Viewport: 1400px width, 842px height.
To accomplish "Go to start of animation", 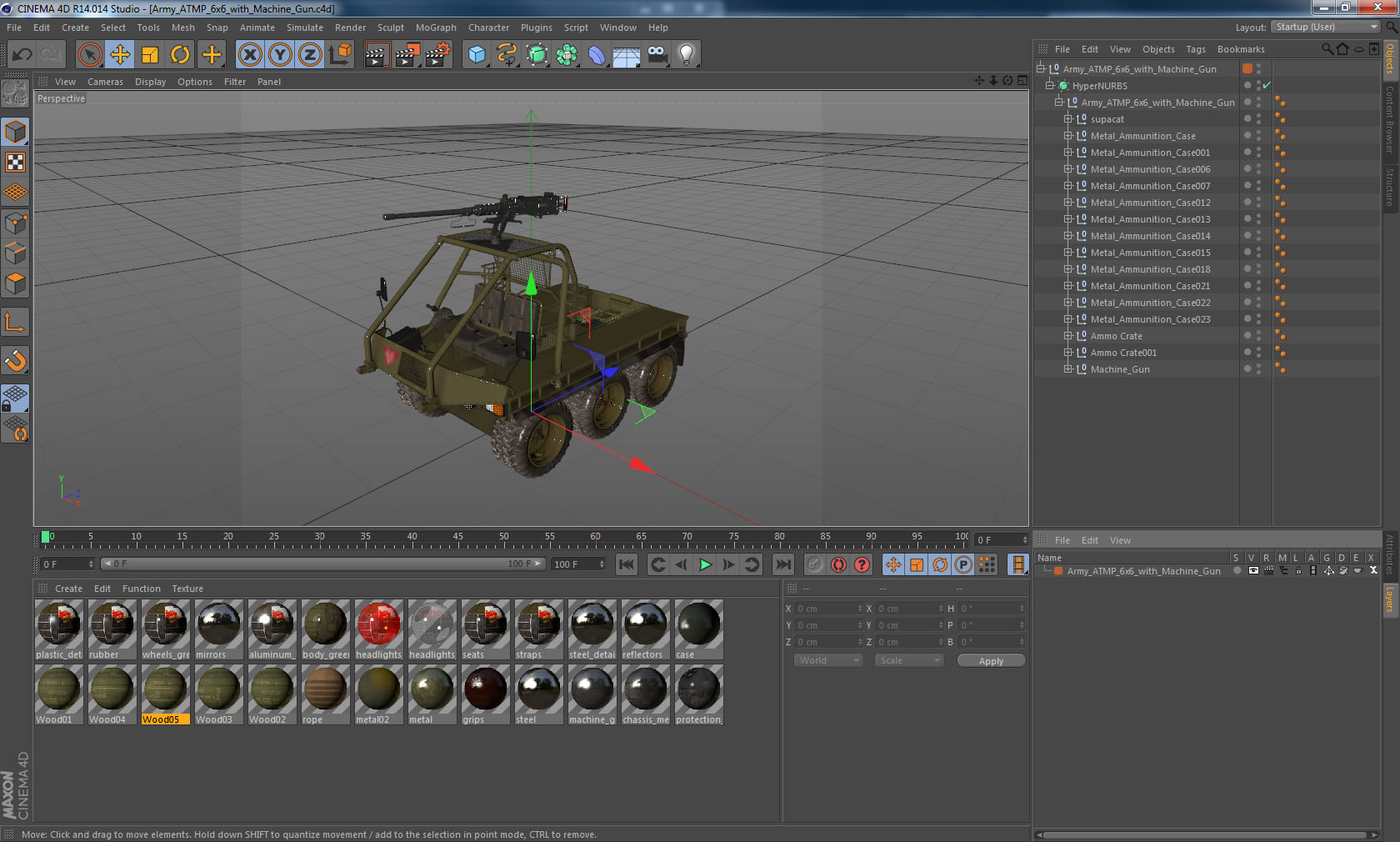I will pos(627,564).
